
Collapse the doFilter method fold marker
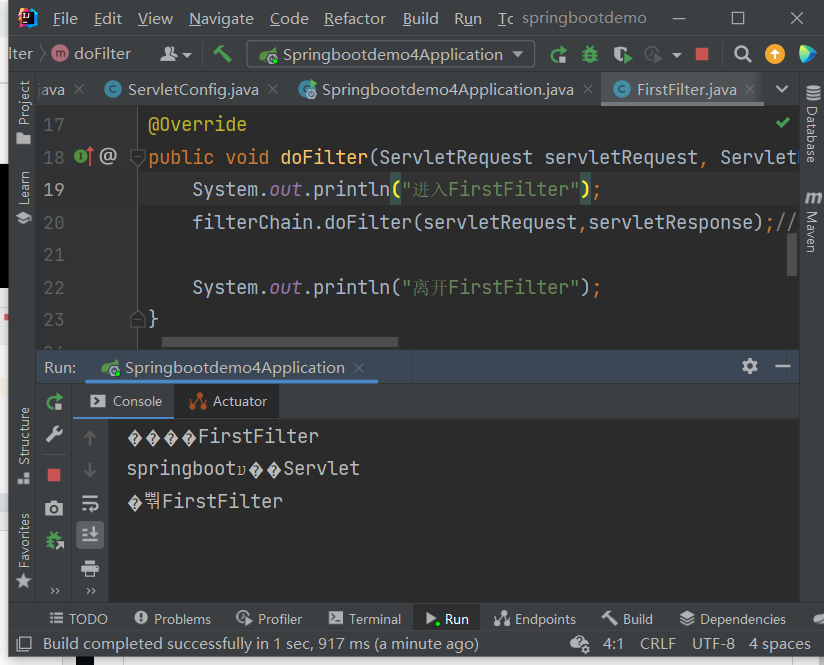coord(137,157)
